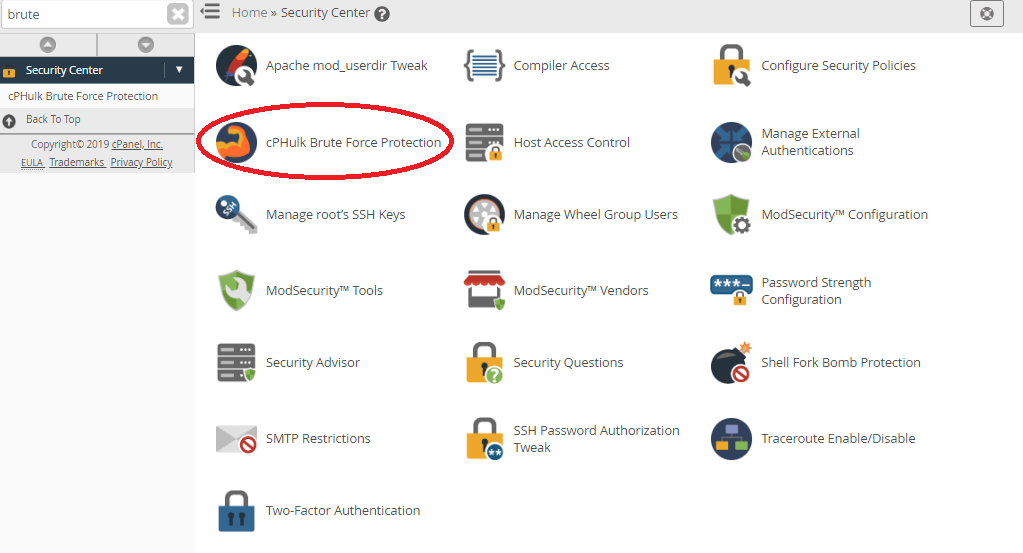
Task: Click the Compiler Access icon
Action: point(484,65)
